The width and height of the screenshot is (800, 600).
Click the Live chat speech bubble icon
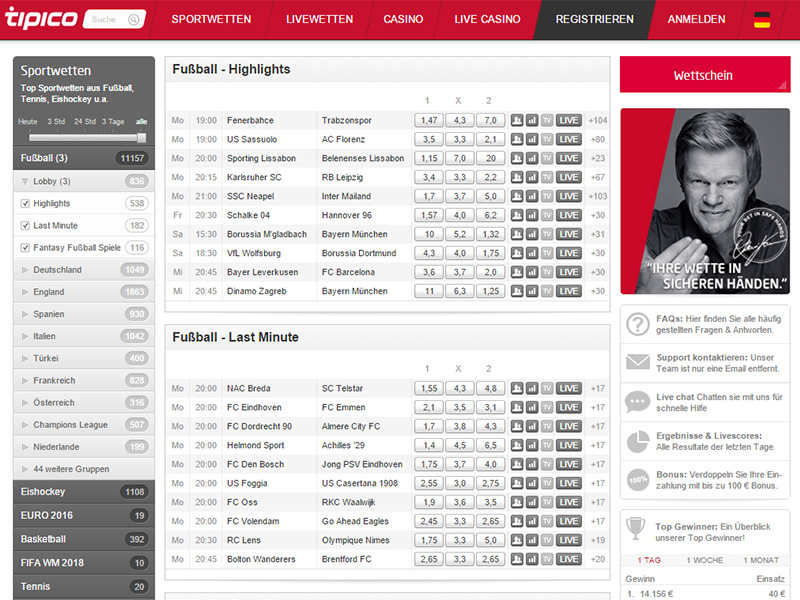coord(638,402)
